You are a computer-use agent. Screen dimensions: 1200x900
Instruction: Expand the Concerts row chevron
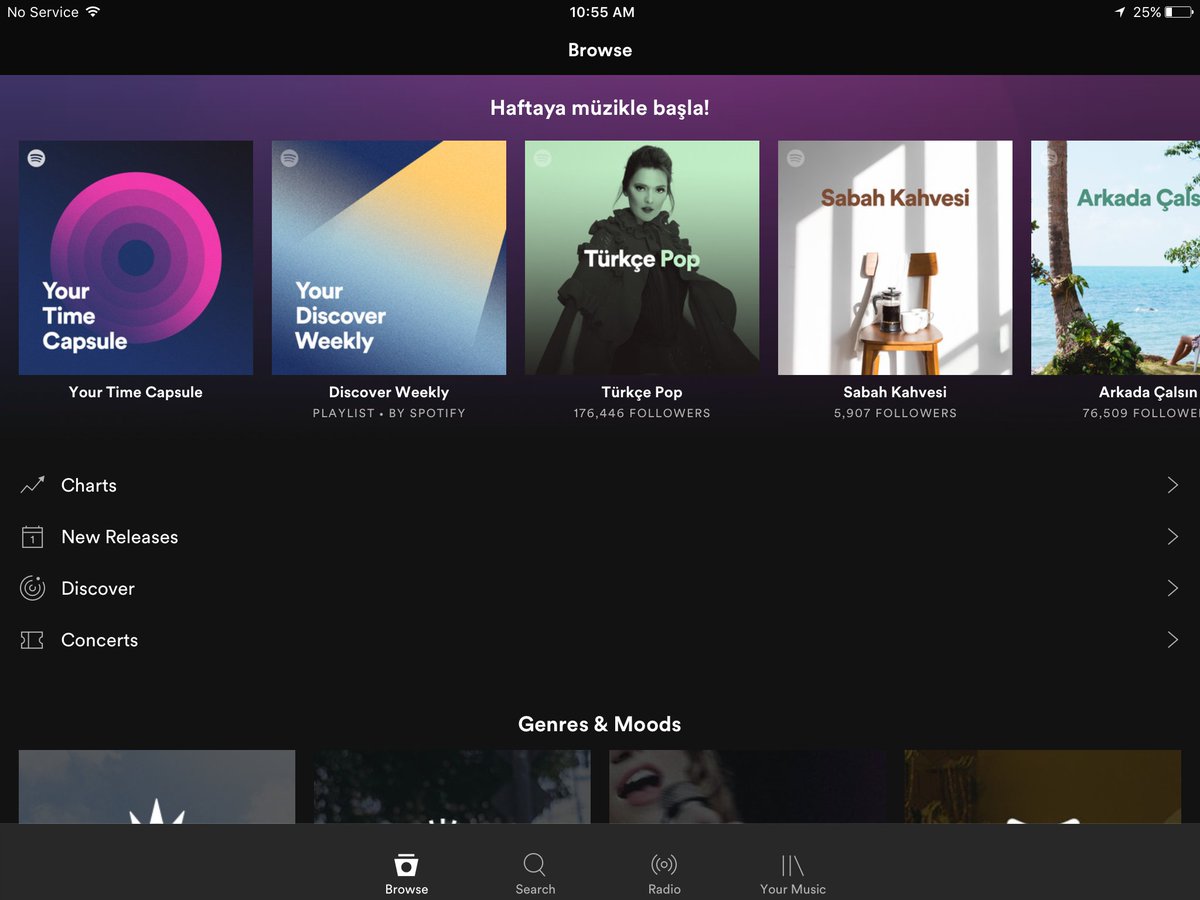point(1173,640)
